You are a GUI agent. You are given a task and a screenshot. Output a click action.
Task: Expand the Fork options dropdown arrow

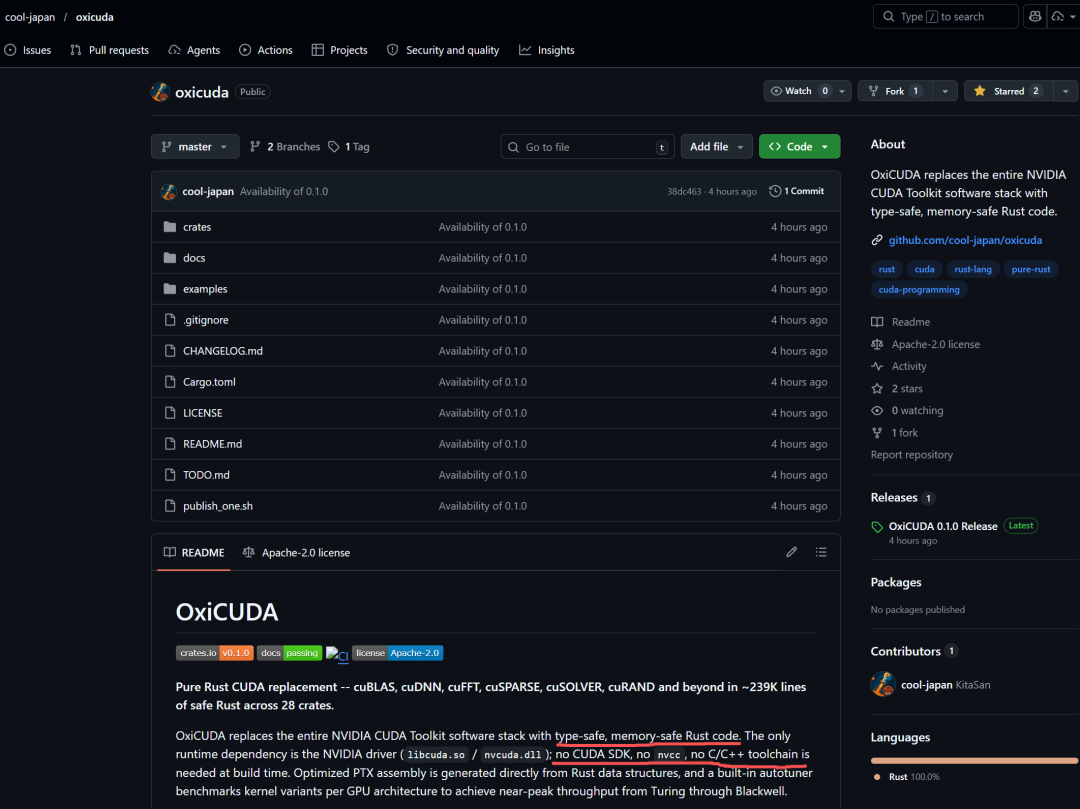coord(945,91)
